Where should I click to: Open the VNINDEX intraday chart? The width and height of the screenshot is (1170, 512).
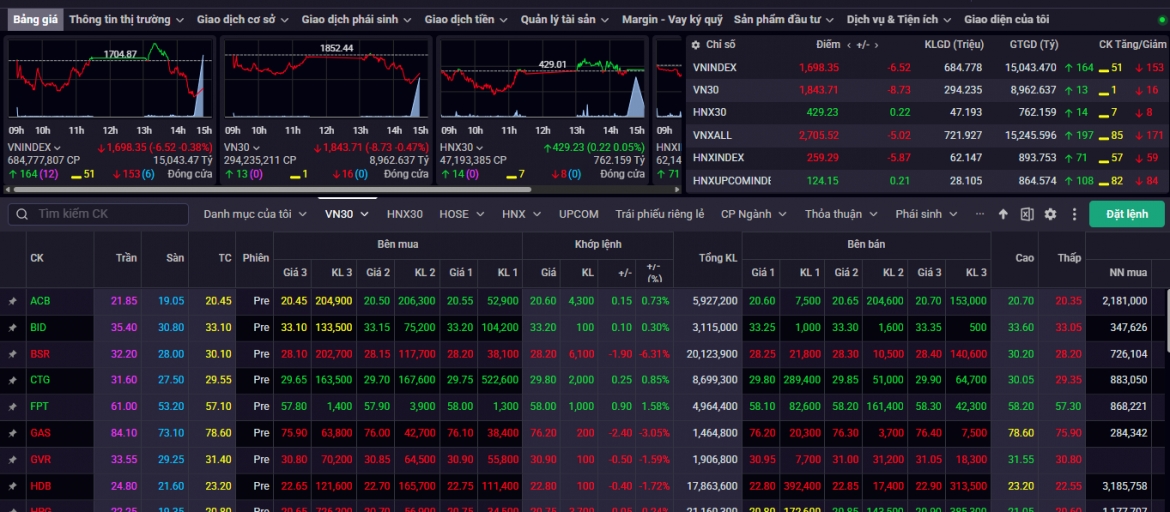point(110,80)
